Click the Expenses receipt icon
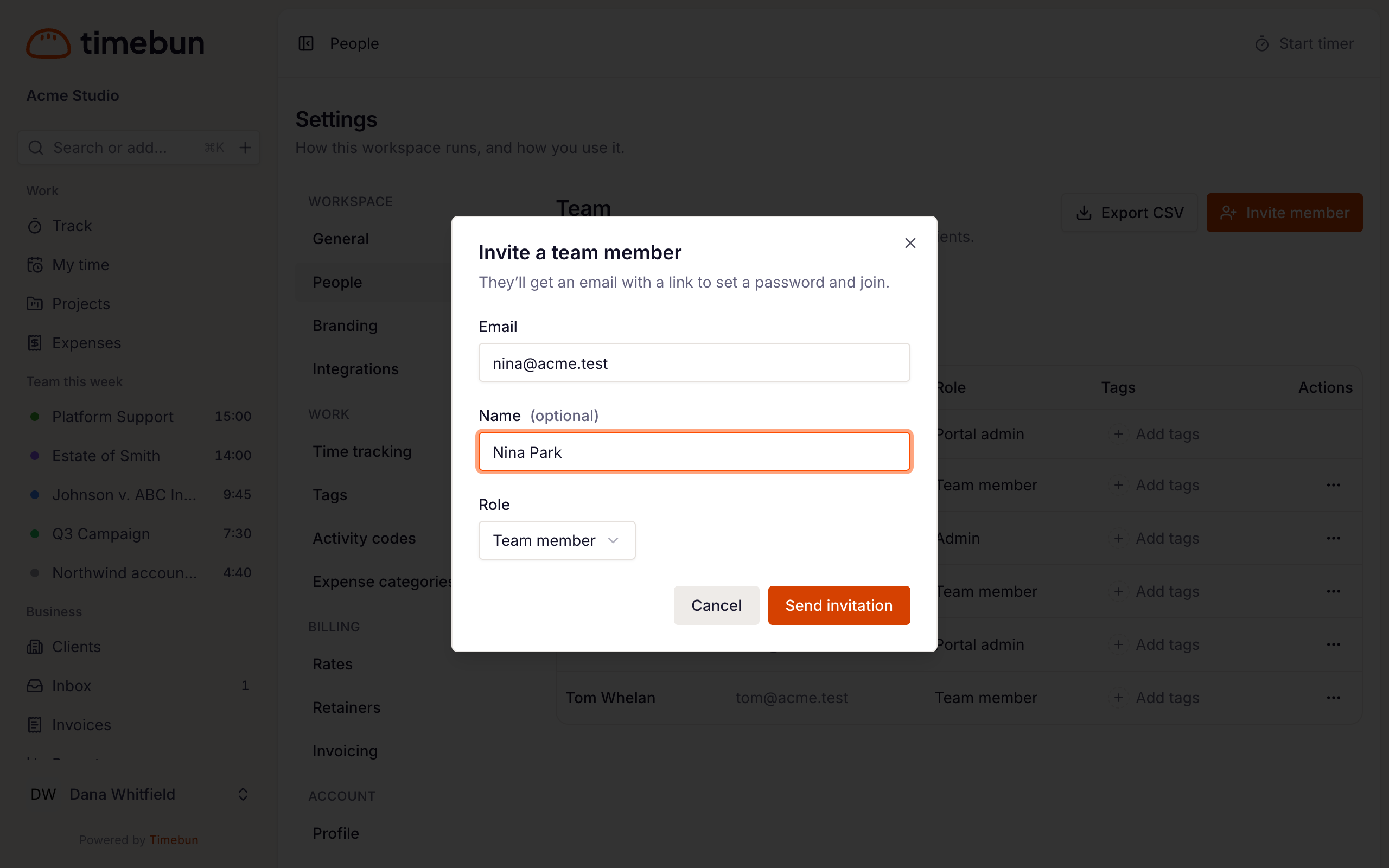 tap(34, 343)
